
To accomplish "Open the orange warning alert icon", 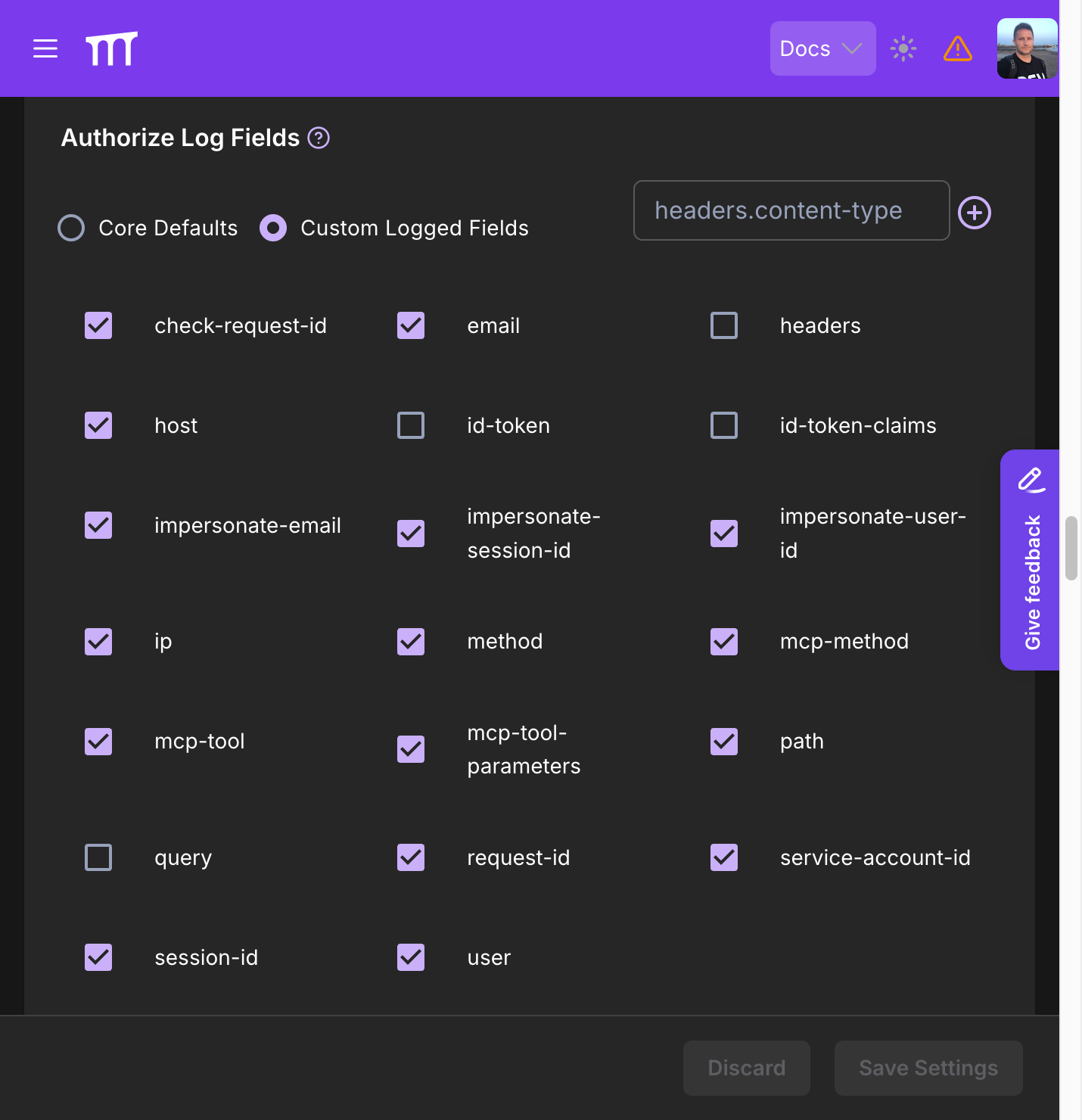I will [x=958, y=48].
